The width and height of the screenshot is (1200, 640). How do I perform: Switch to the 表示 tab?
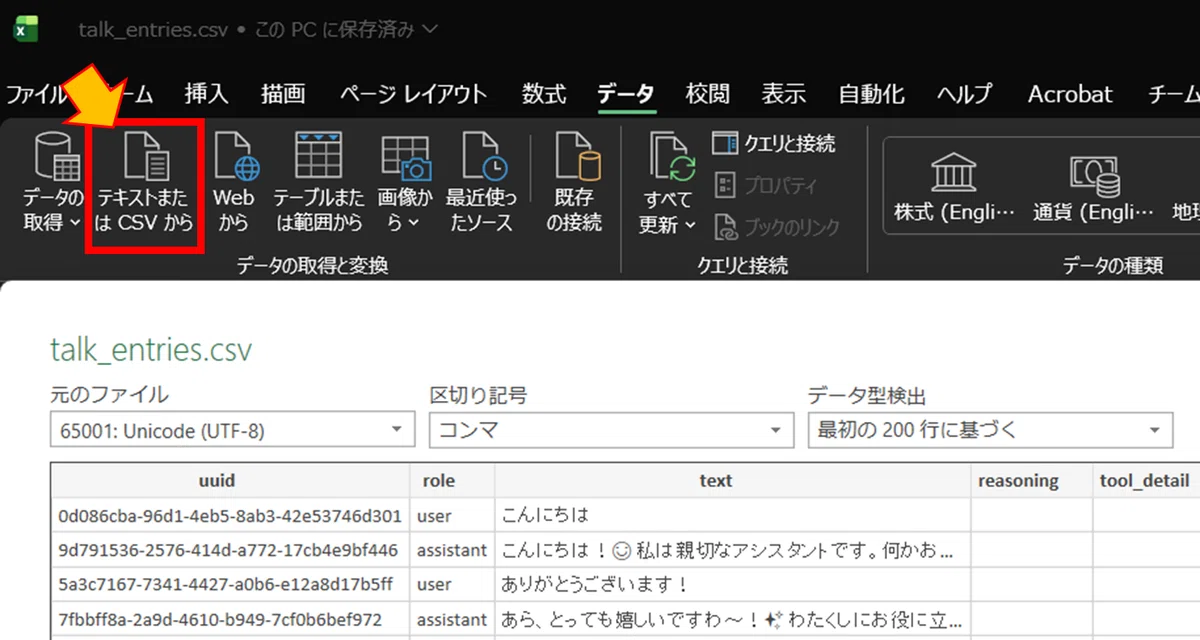(783, 94)
